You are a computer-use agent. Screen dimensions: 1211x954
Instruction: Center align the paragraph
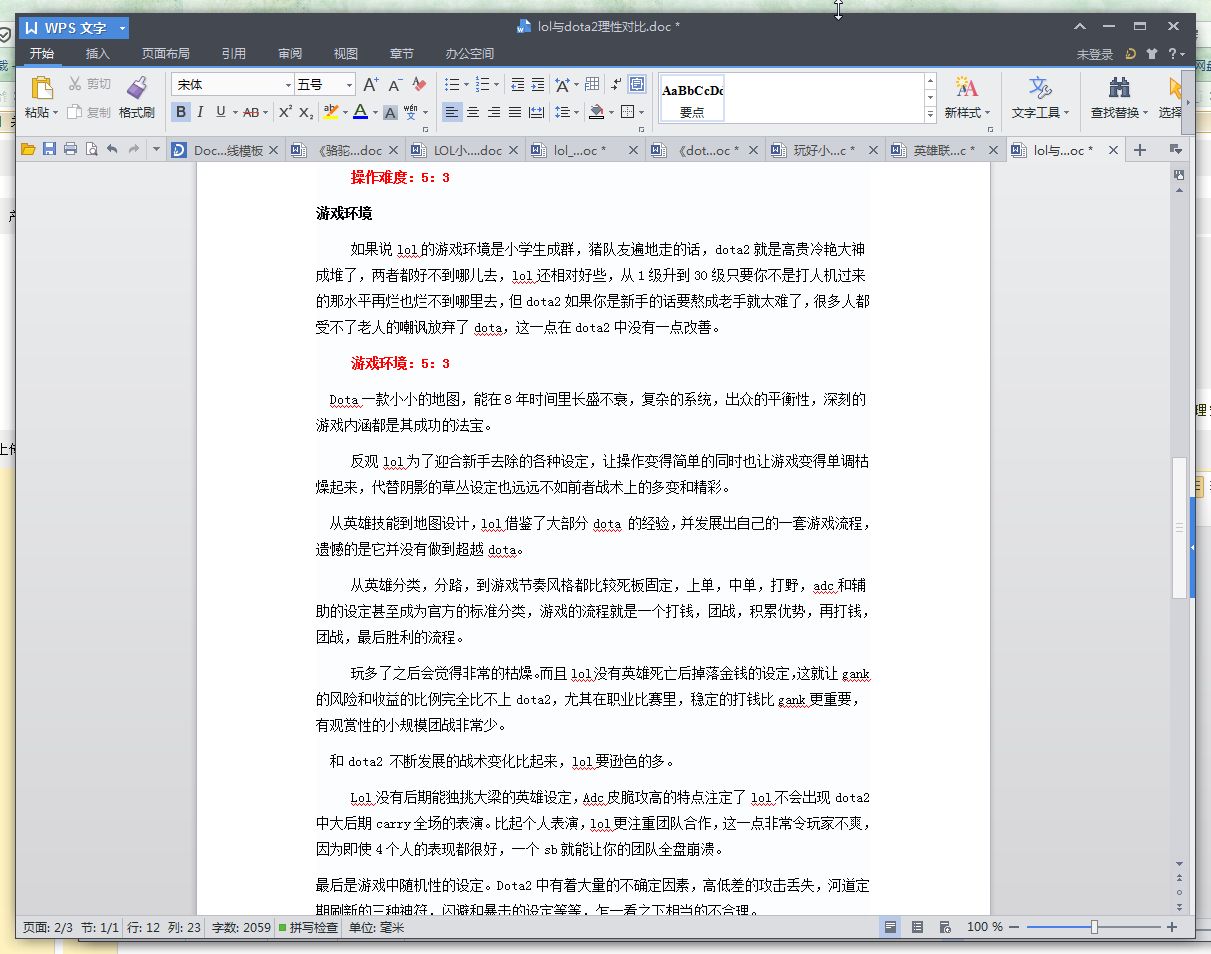point(473,112)
